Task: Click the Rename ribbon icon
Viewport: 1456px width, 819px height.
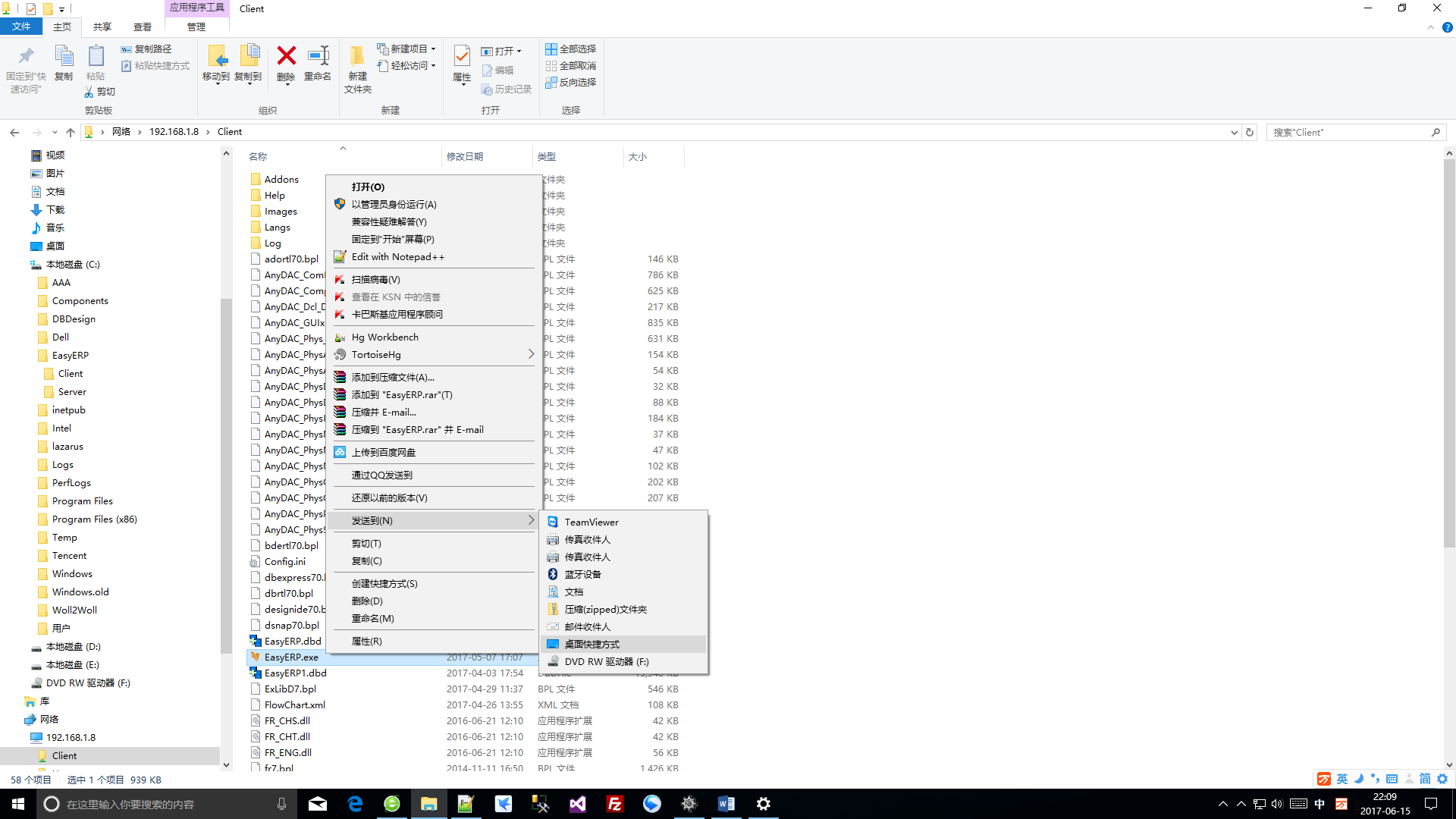Action: point(317,57)
